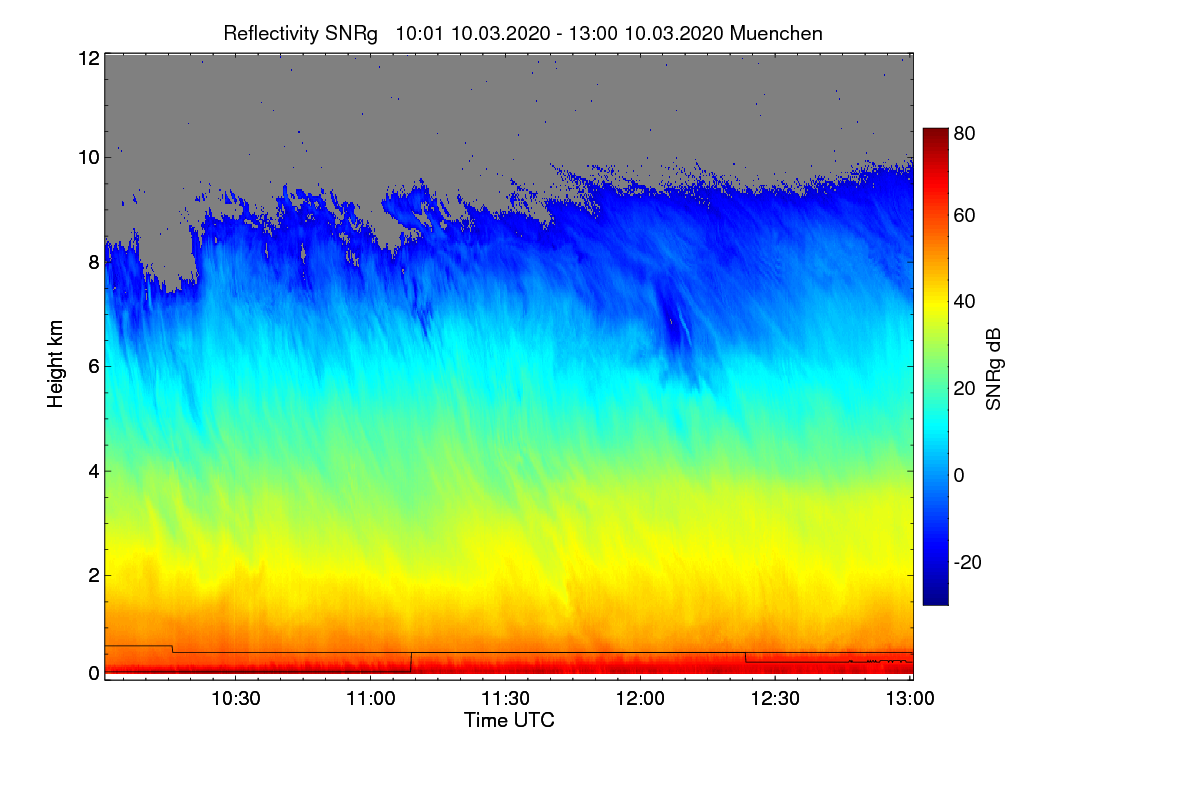The height and width of the screenshot is (800, 1200).
Task: Click the dark red top of colorbar
Action: (935, 135)
